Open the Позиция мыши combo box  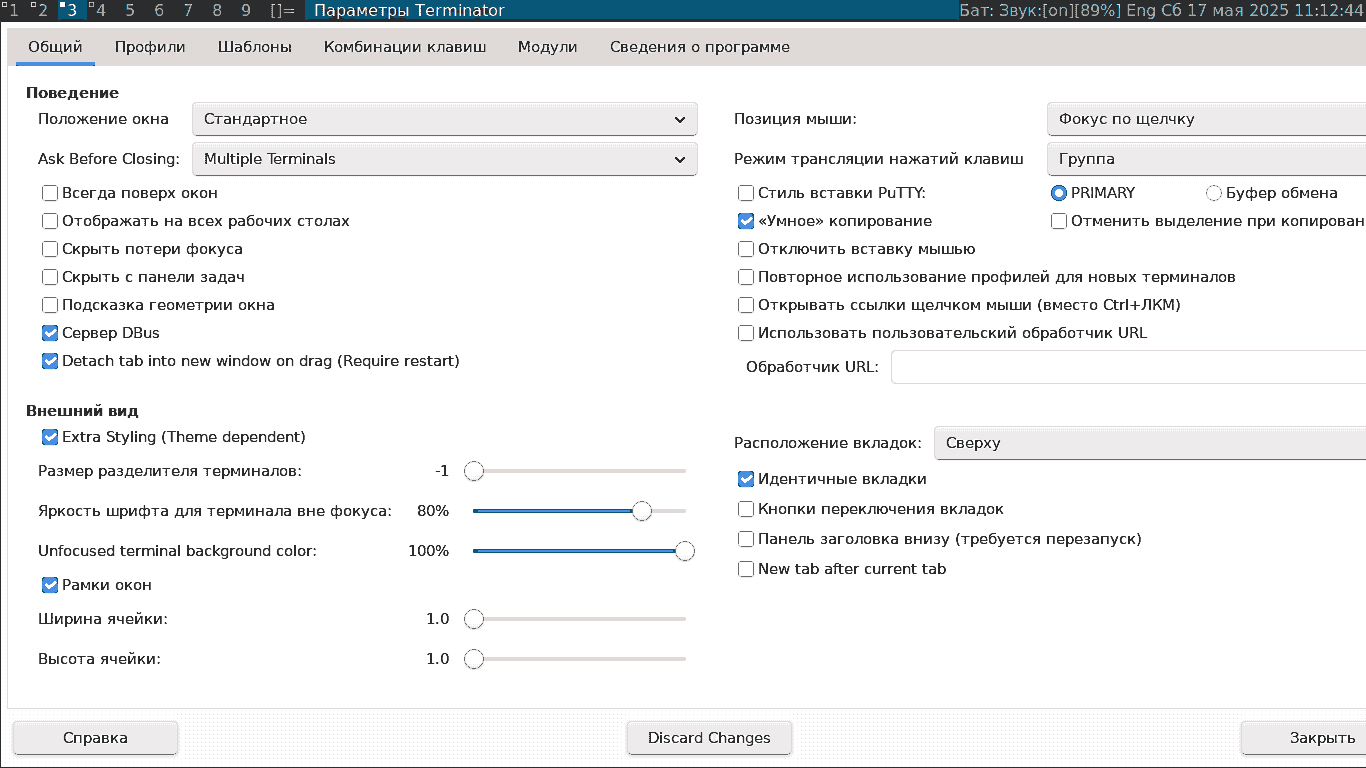pyautogui.click(x=1206, y=119)
